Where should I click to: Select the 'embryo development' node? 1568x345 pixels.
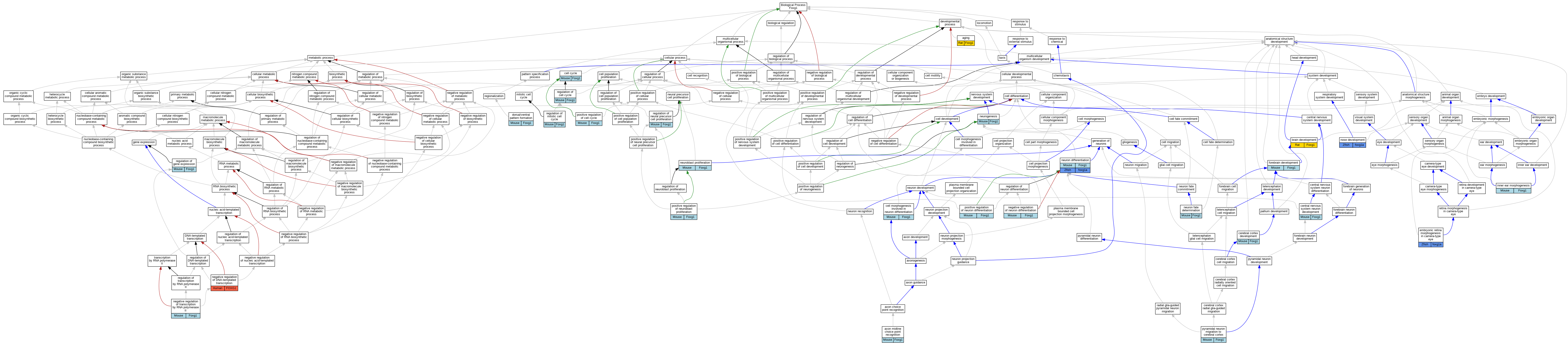tap(1491, 96)
